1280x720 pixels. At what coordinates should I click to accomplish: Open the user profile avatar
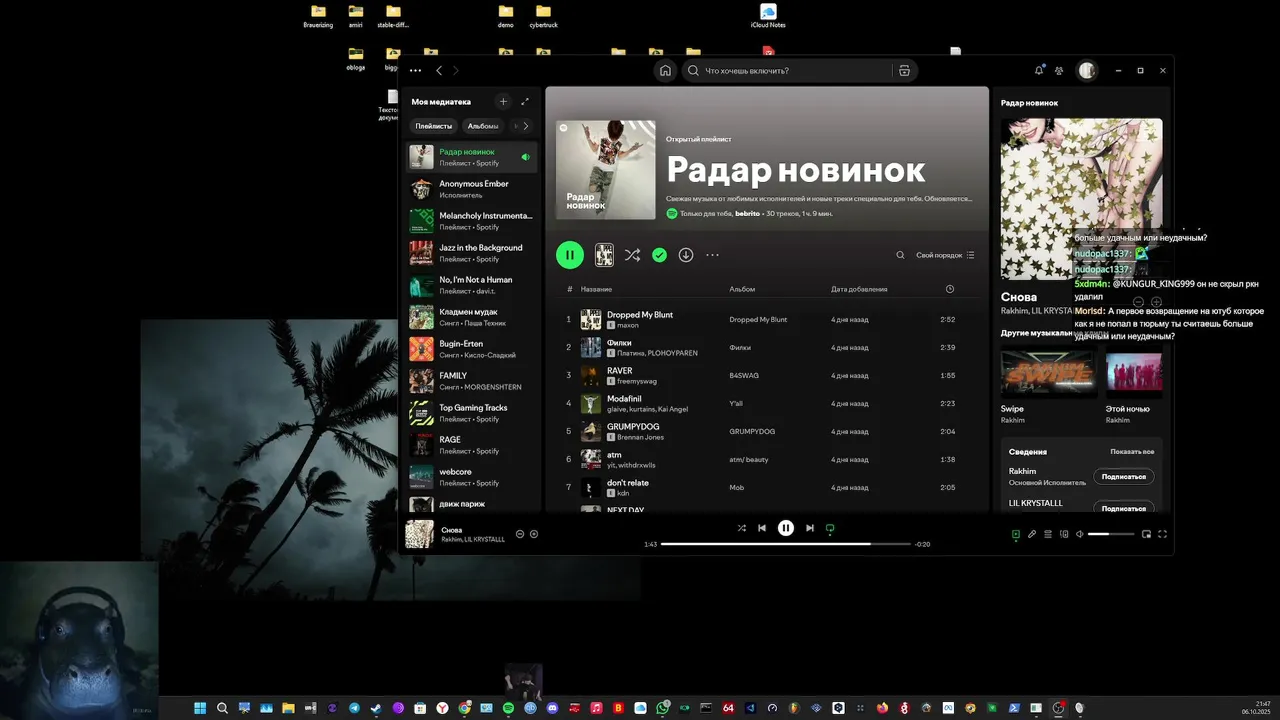tap(1087, 71)
